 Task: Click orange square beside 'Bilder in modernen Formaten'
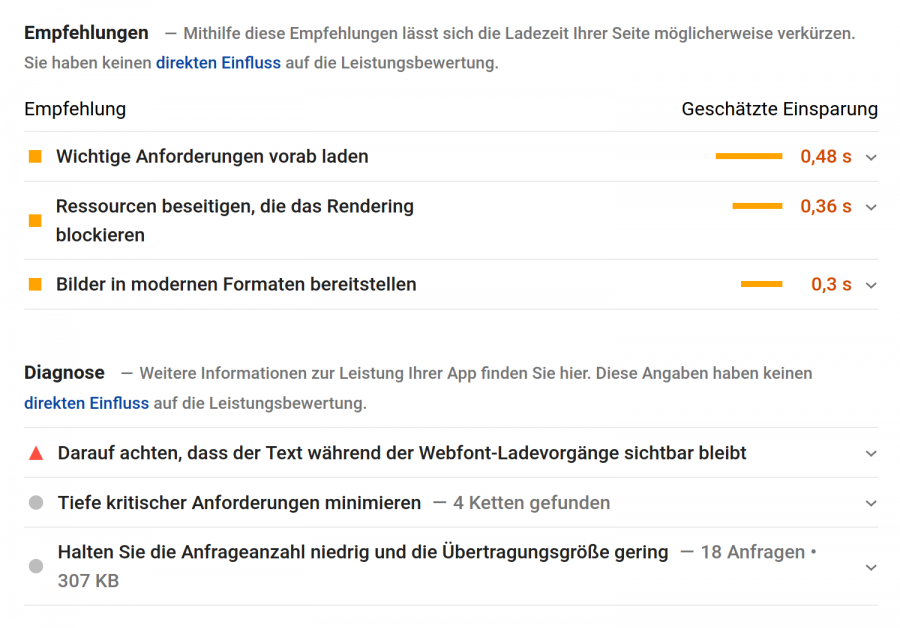click(x=35, y=285)
